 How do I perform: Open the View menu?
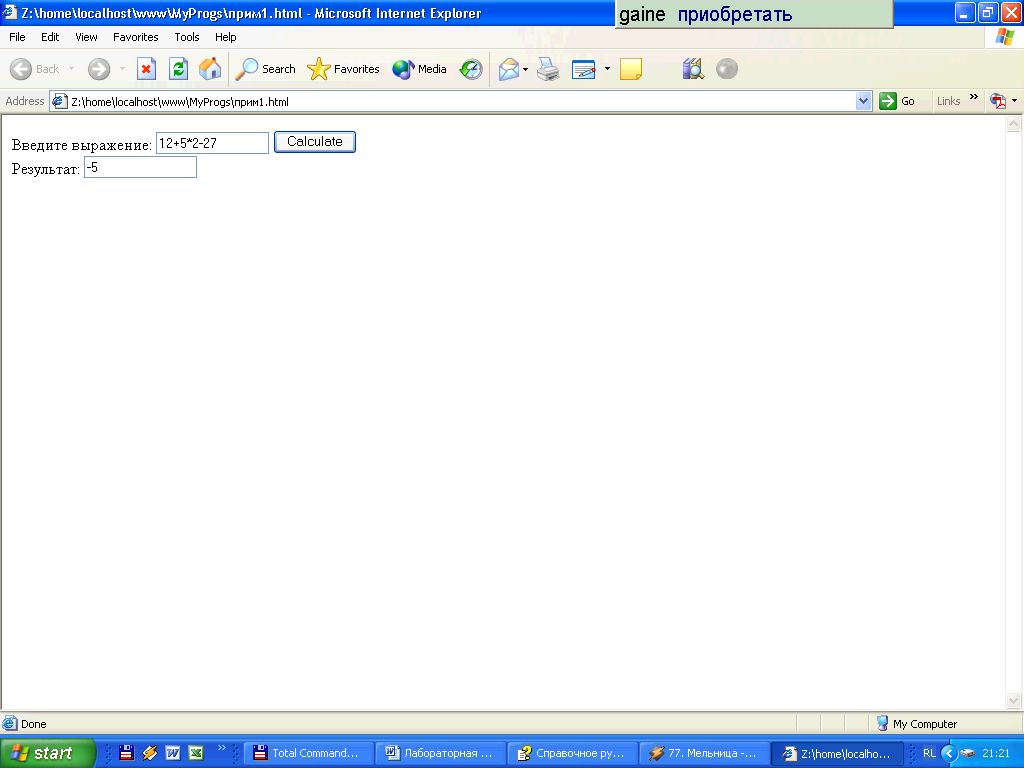pos(86,37)
